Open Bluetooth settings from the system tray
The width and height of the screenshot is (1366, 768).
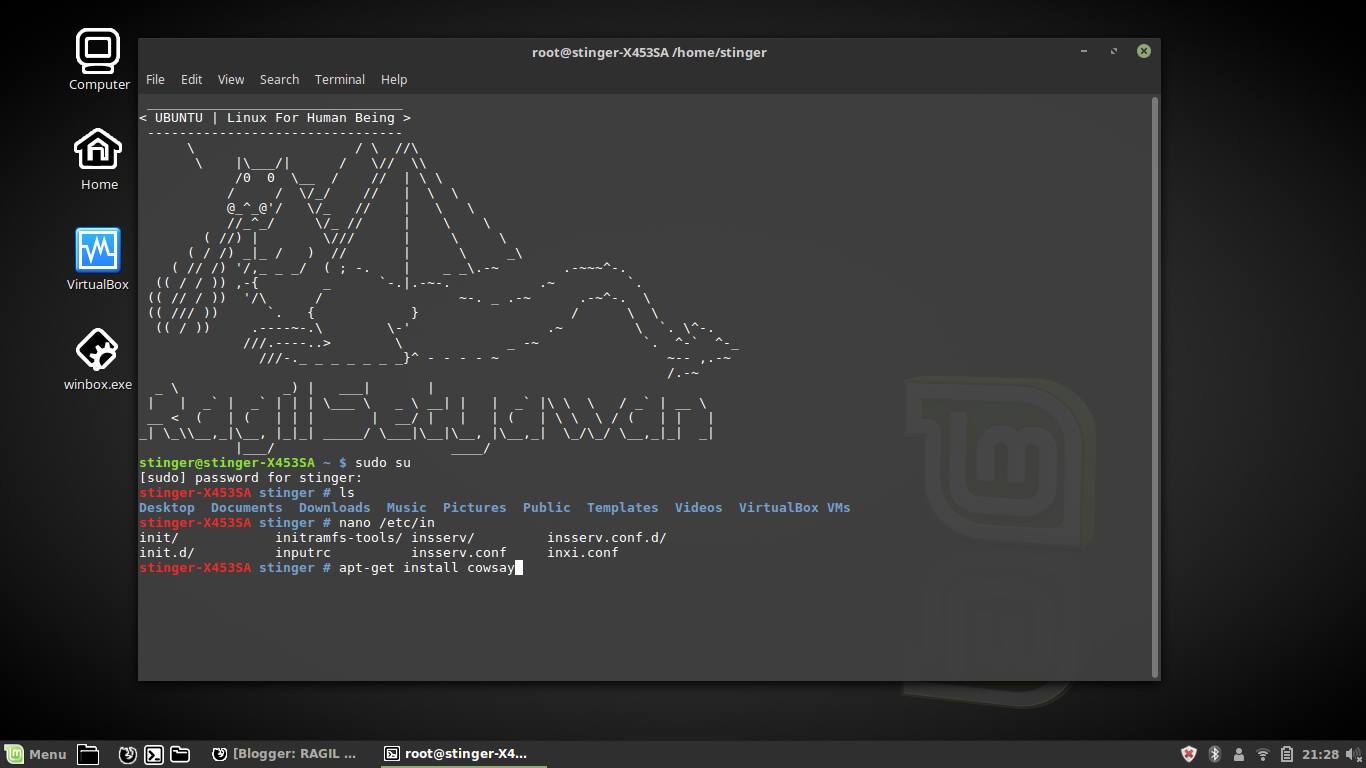point(1214,753)
